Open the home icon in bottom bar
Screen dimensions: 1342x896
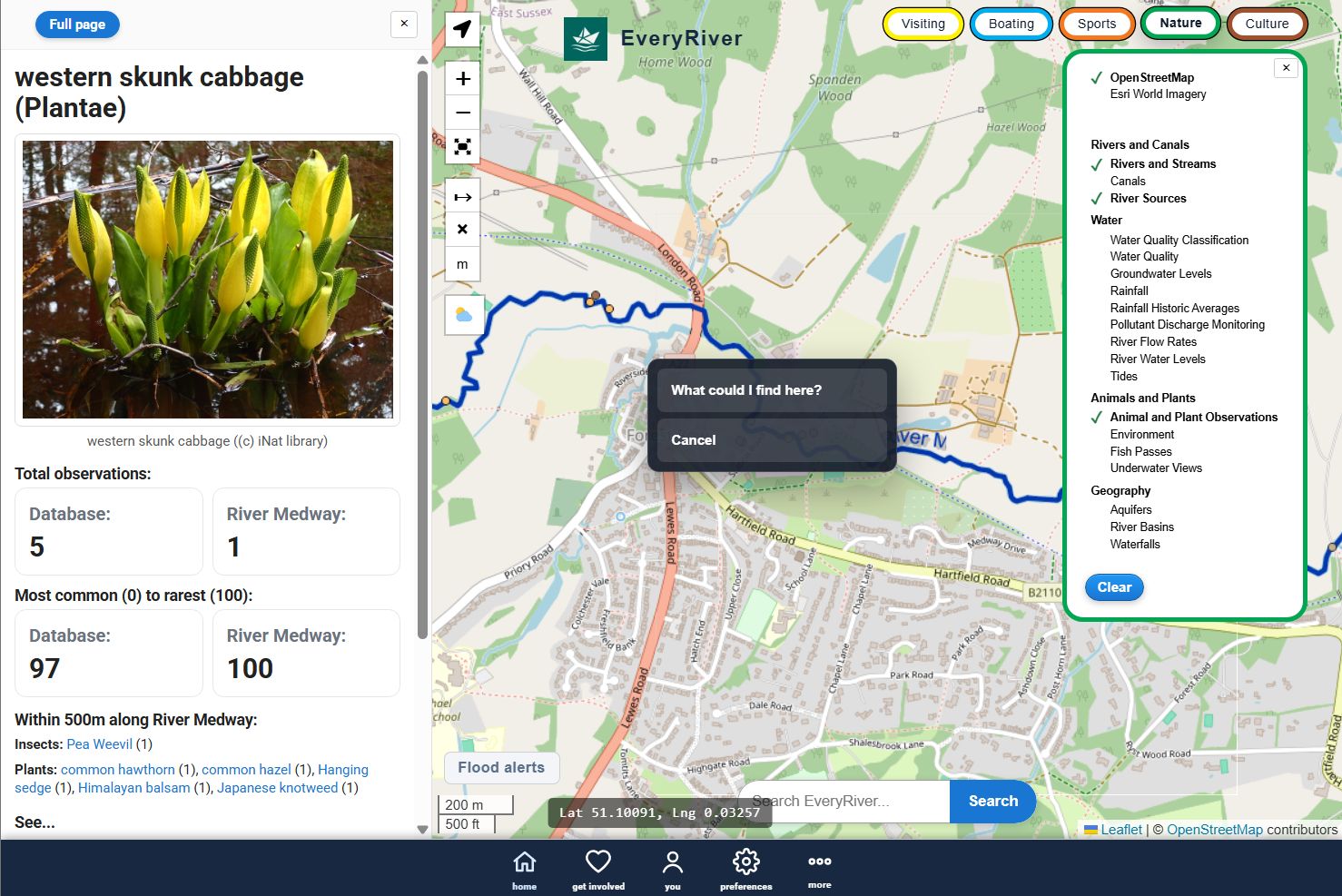pyautogui.click(x=524, y=869)
